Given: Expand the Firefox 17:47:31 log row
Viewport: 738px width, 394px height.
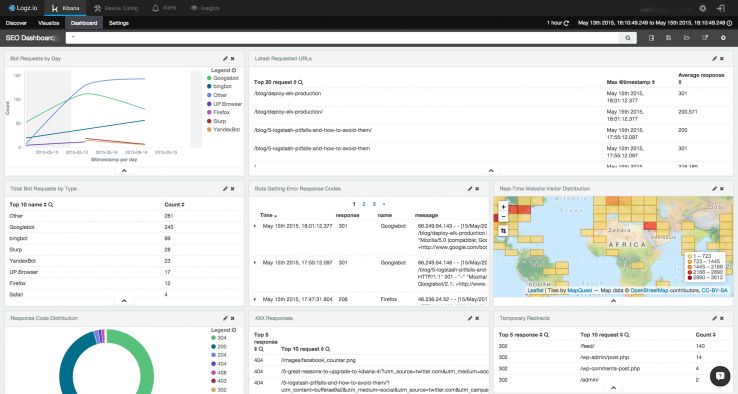Looking at the screenshot, I should click(x=255, y=299).
